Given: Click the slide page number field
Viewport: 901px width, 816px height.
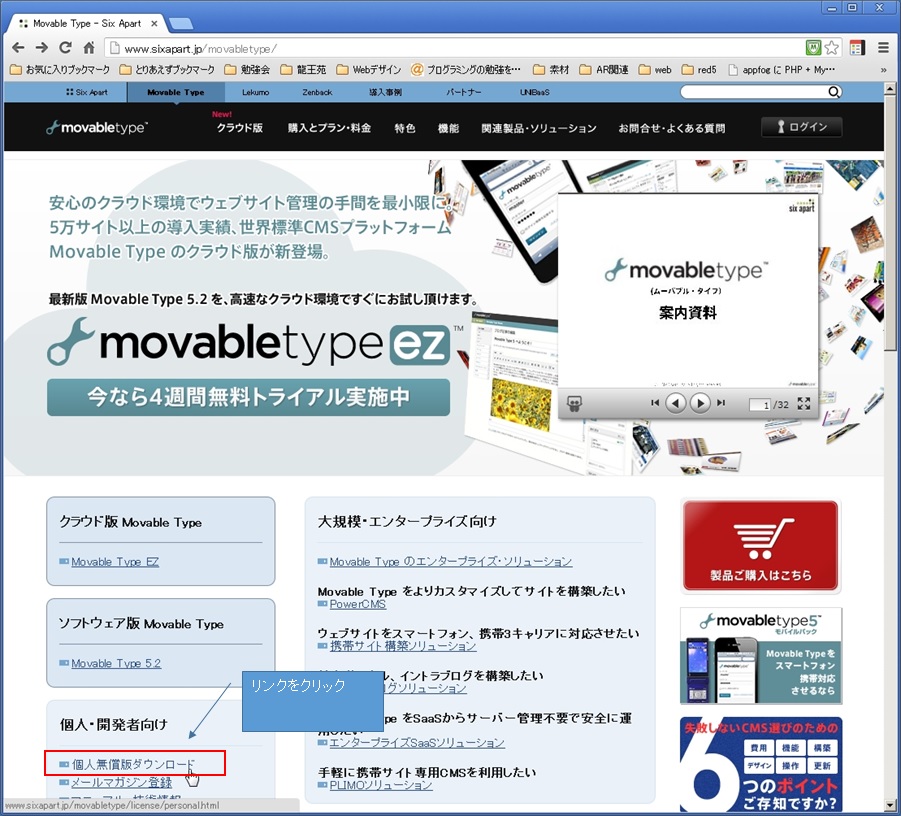Looking at the screenshot, I should [x=760, y=405].
